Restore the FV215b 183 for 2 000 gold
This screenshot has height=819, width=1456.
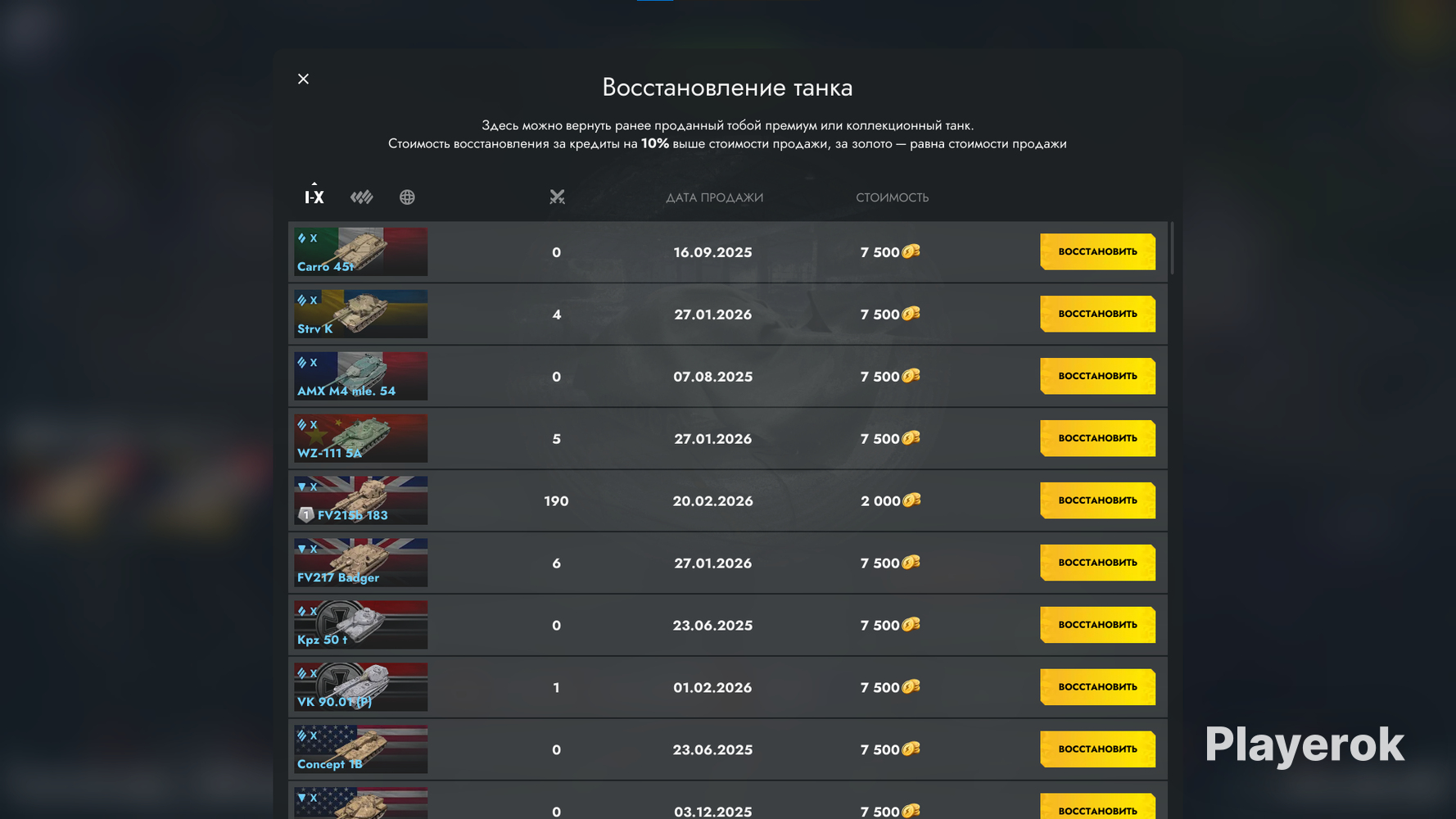(1097, 500)
